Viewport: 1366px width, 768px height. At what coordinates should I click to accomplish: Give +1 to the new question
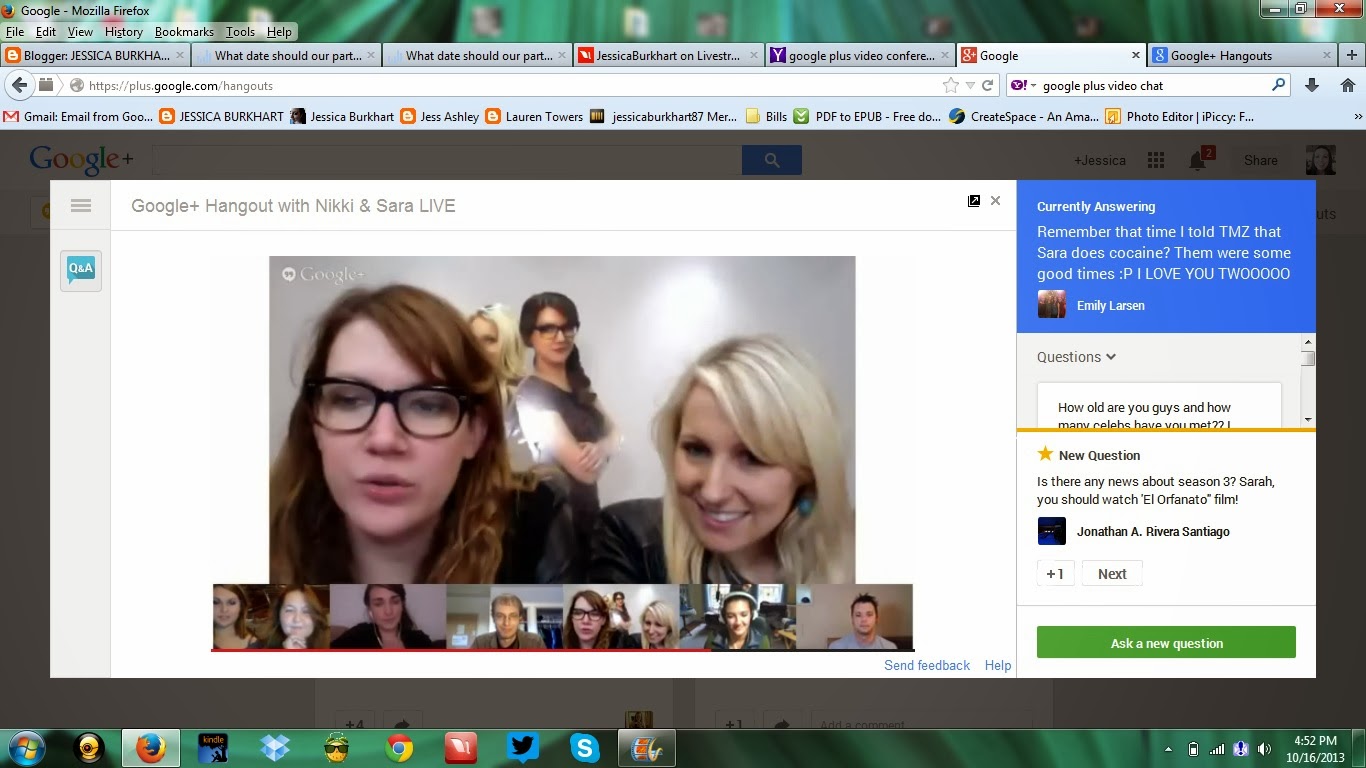pos(1054,574)
